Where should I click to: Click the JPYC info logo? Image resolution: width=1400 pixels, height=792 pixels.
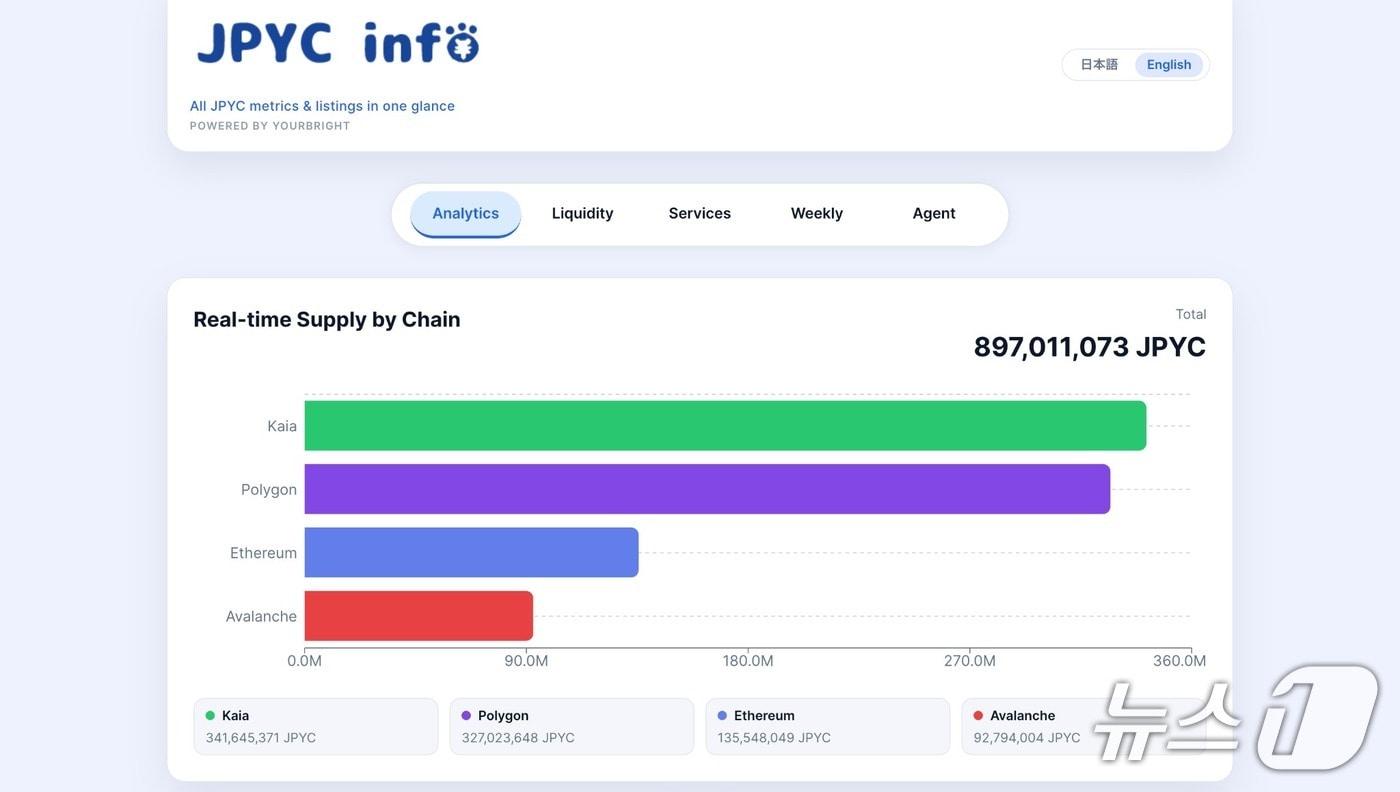pyautogui.click(x=338, y=43)
